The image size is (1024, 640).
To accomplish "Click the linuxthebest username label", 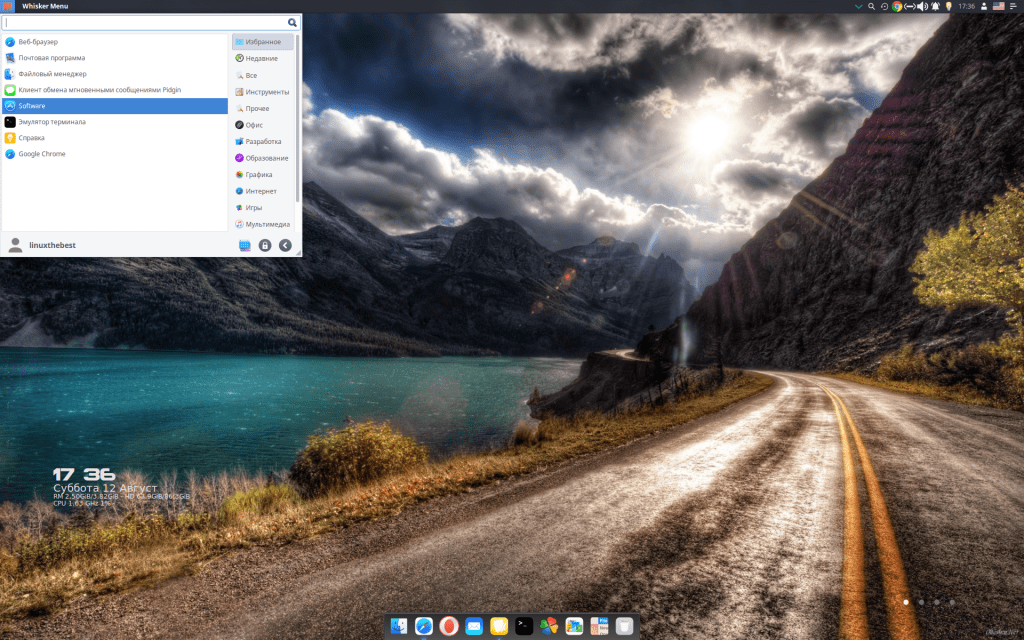I will [52, 245].
